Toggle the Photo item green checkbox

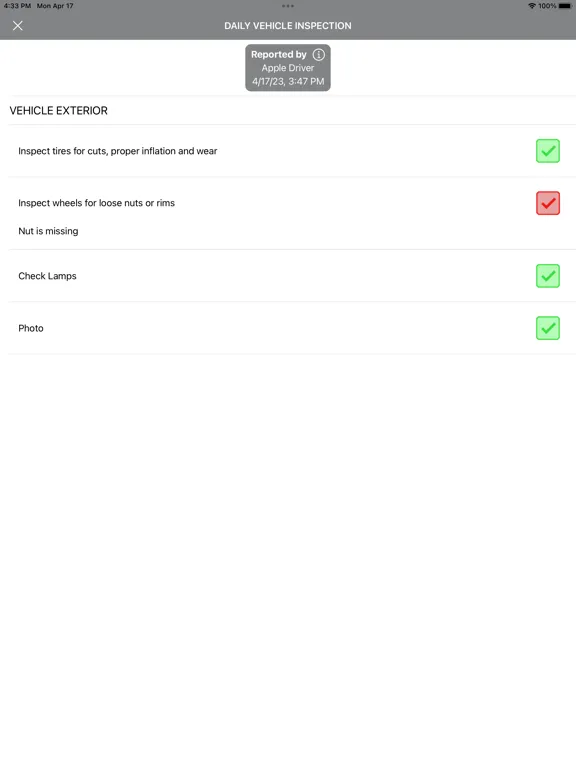pyautogui.click(x=548, y=328)
